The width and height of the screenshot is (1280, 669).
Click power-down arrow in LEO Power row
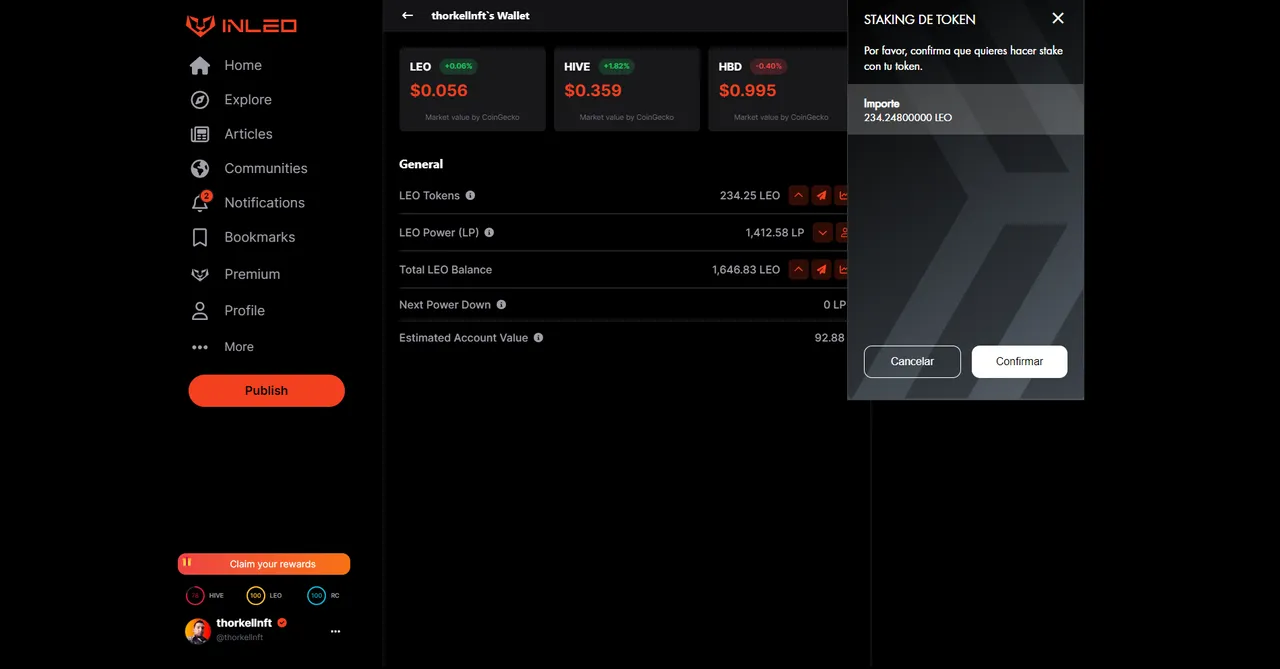[x=822, y=233]
